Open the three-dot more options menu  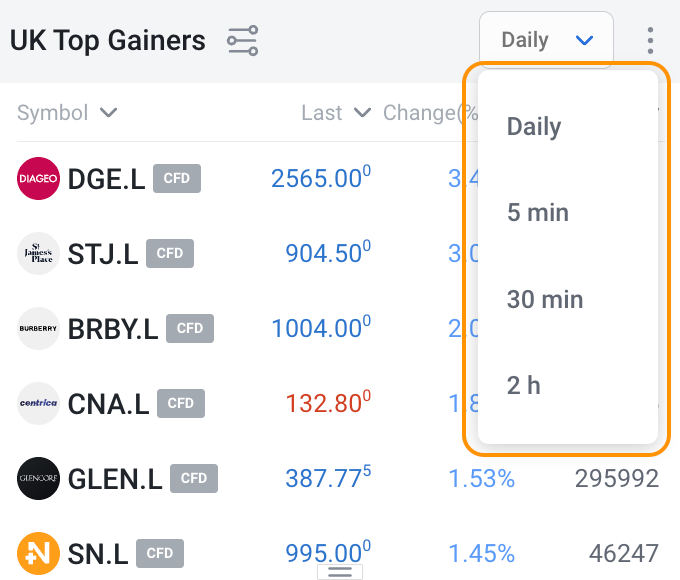click(650, 40)
